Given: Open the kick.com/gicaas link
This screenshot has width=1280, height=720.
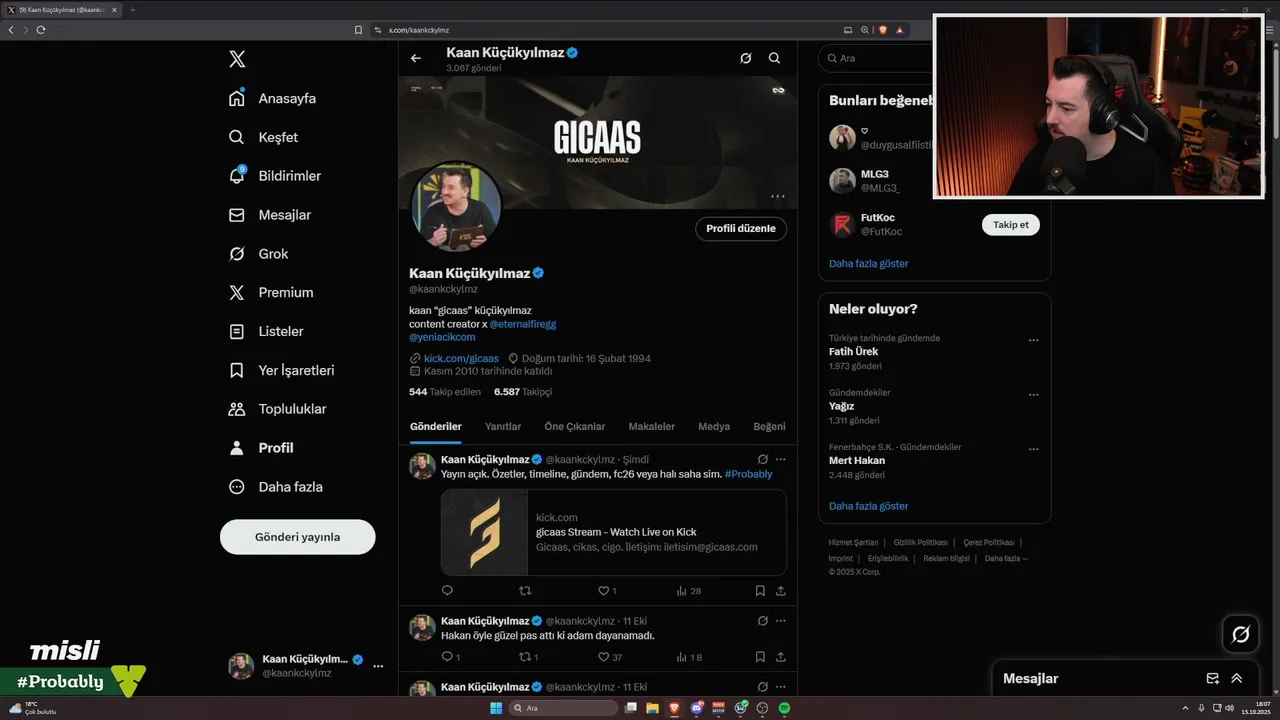Looking at the screenshot, I should tap(461, 358).
